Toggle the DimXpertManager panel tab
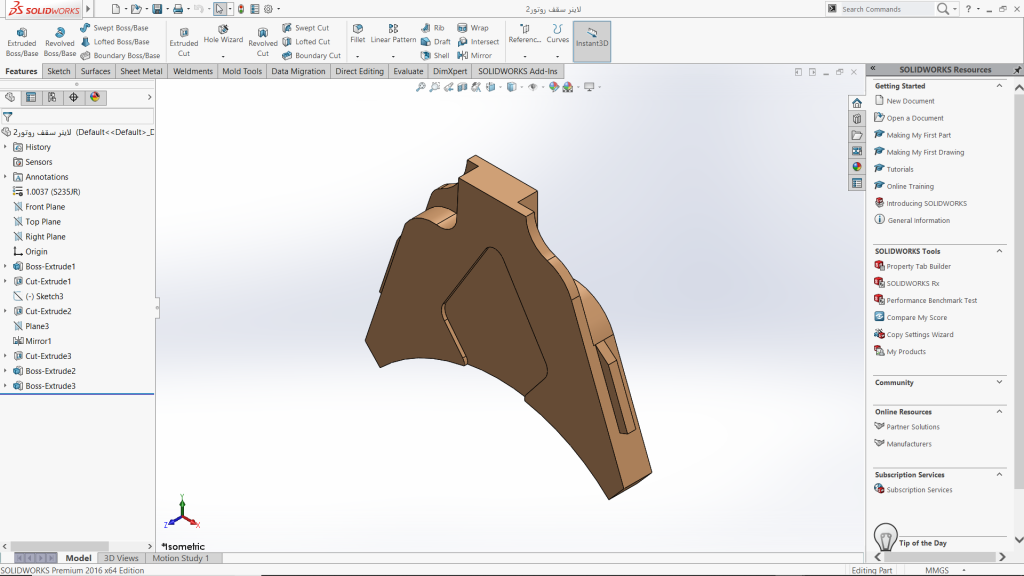Viewport: 1024px width, 576px height. click(x=73, y=97)
